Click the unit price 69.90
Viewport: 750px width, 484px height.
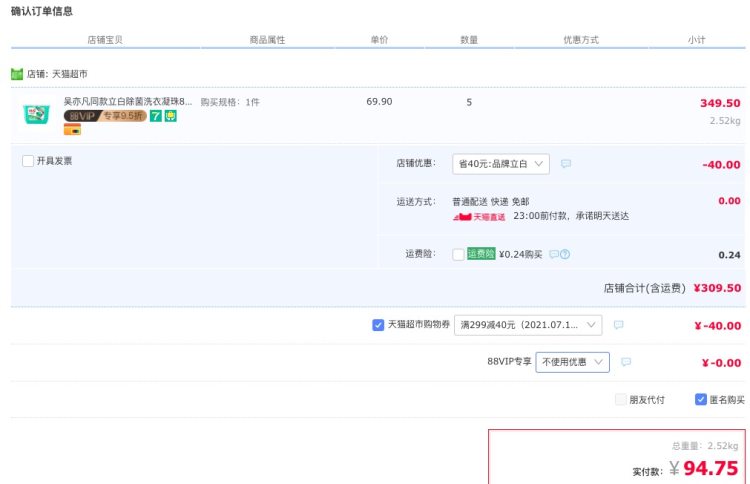pyautogui.click(x=379, y=102)
